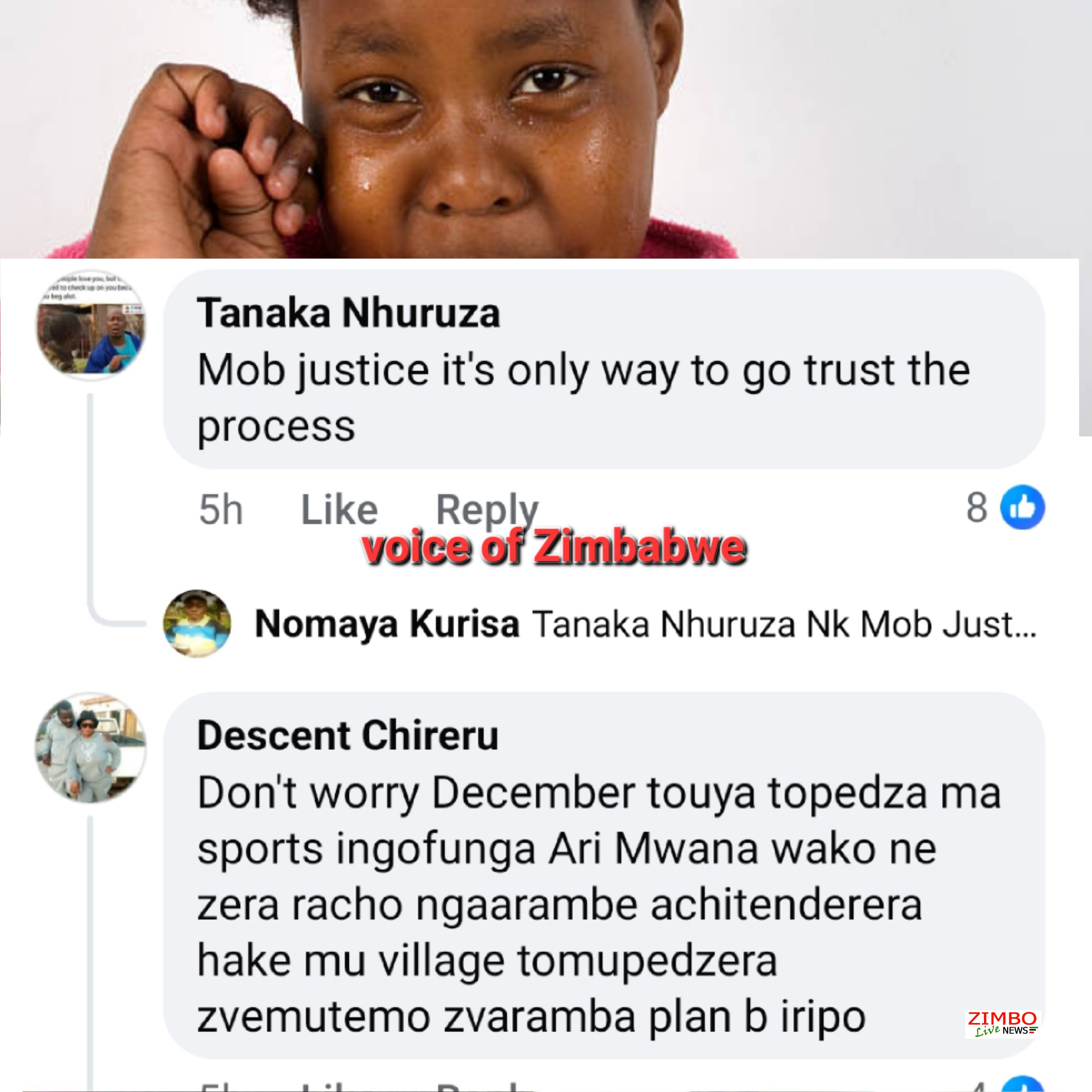Click the Zimbo Live News logo
This screenshot has height=1092, width=1092.
(1002, 1023)
